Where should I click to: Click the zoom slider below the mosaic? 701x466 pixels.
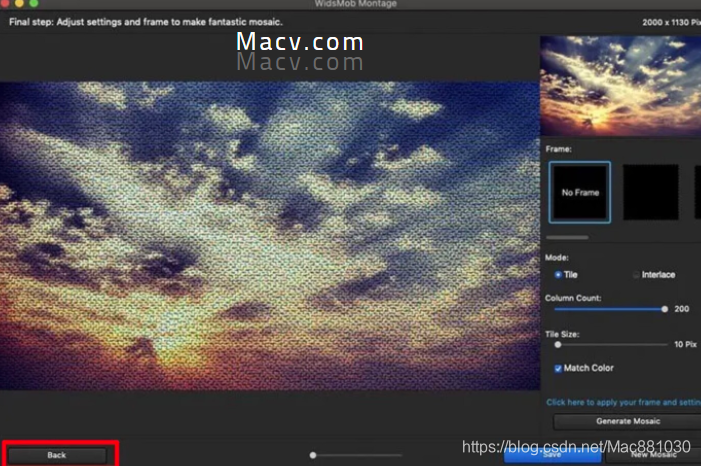tap(356, 455)
